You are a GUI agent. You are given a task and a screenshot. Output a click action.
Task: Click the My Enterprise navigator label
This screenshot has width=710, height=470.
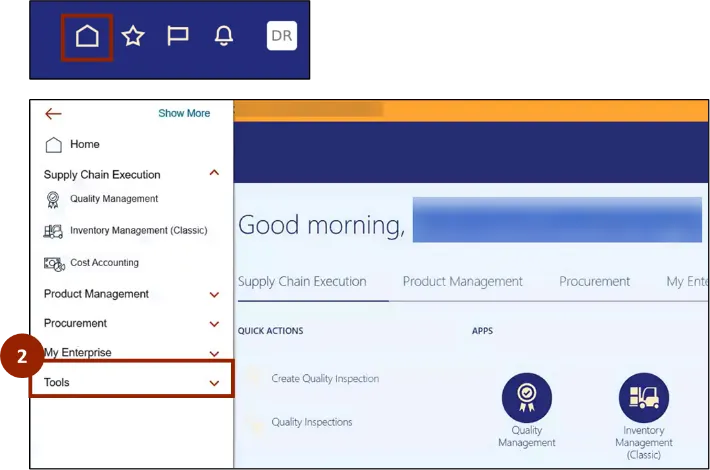click(77, 353)
